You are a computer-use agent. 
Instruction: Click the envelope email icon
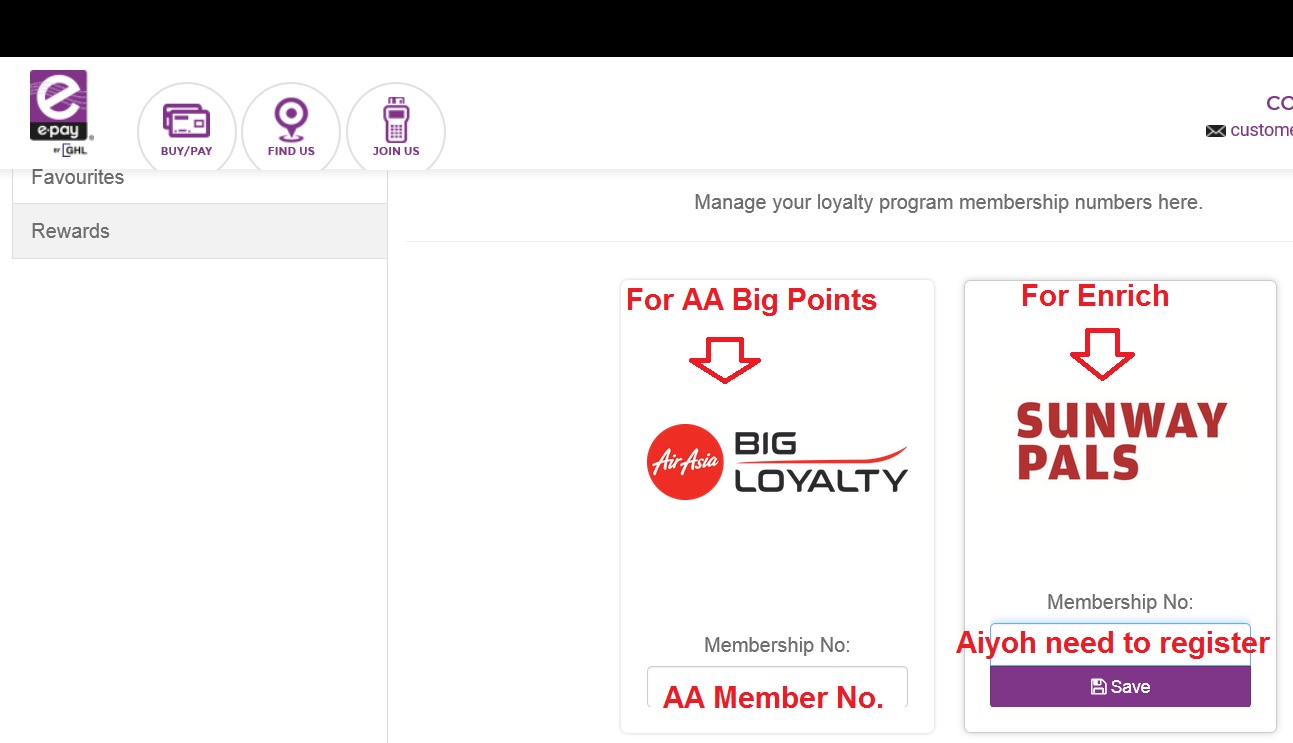(1216, 131)
